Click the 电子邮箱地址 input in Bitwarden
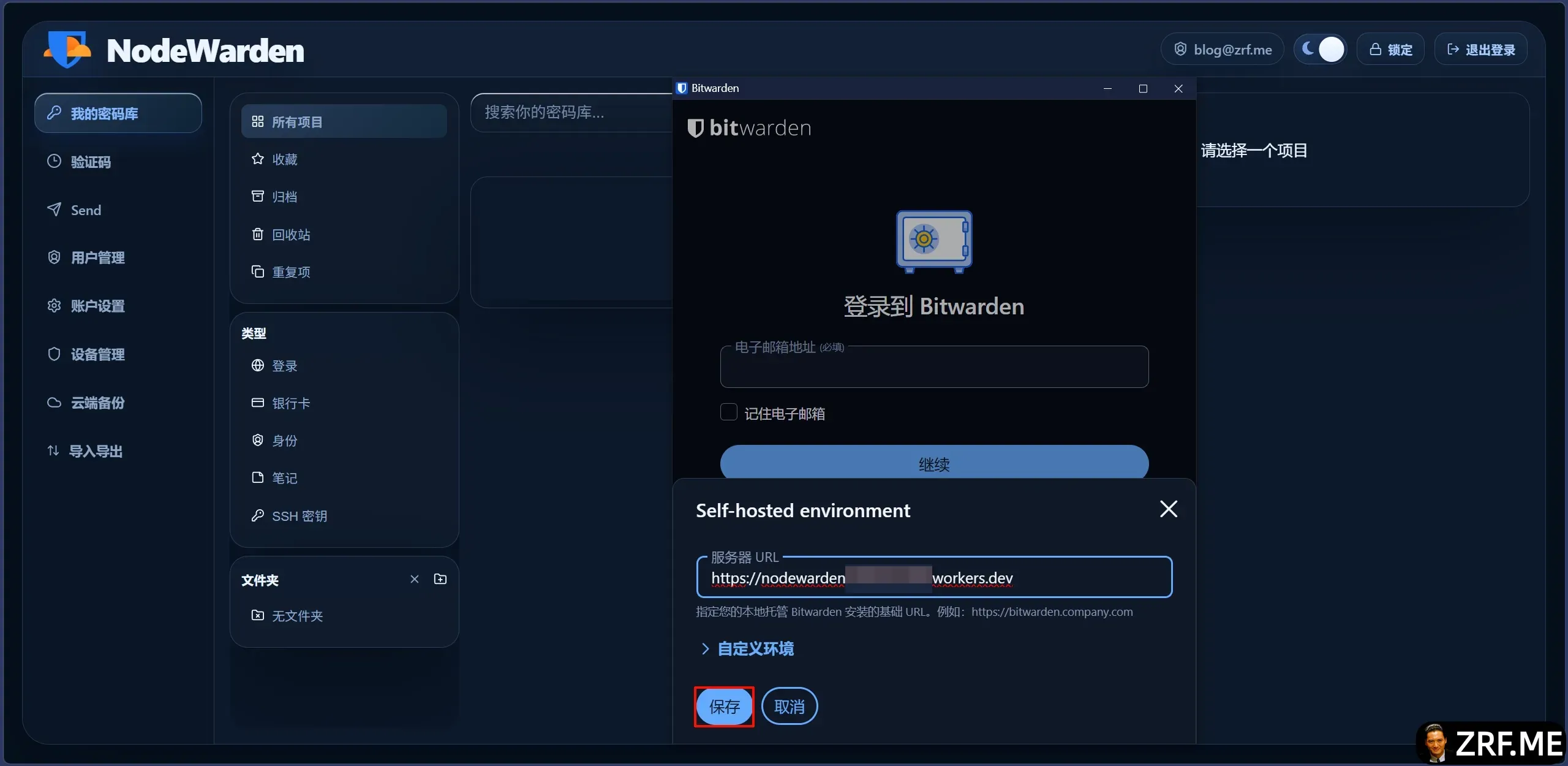The width and height of the screenshot is (1568, 766). point(934,367)
